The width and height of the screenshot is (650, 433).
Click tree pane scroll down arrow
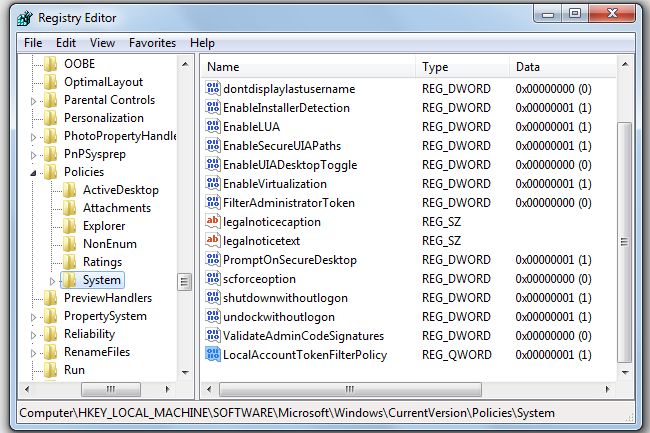[x=185, y=372]
